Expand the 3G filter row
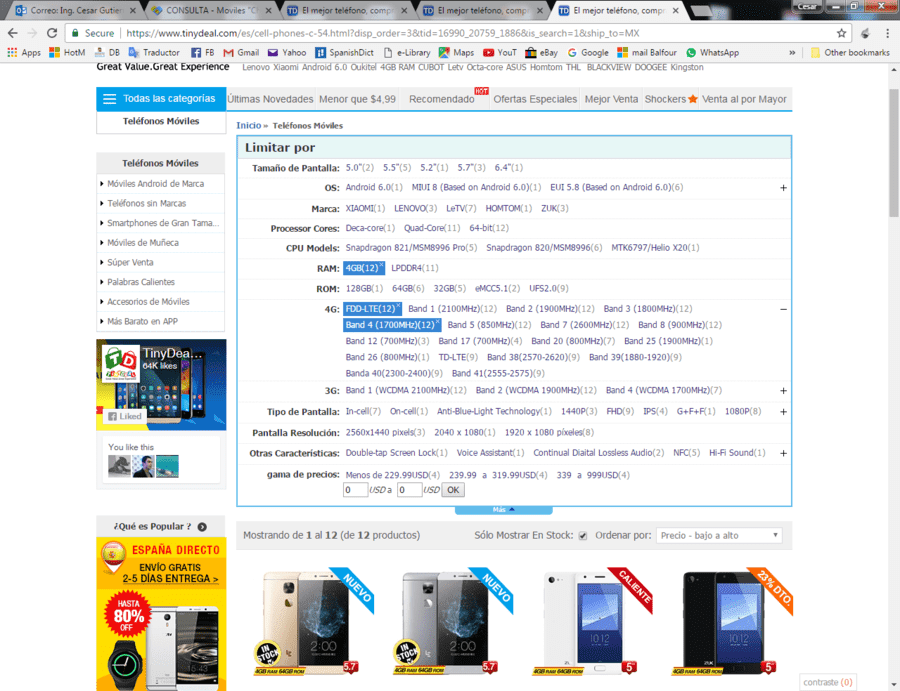 coord(783,391)
